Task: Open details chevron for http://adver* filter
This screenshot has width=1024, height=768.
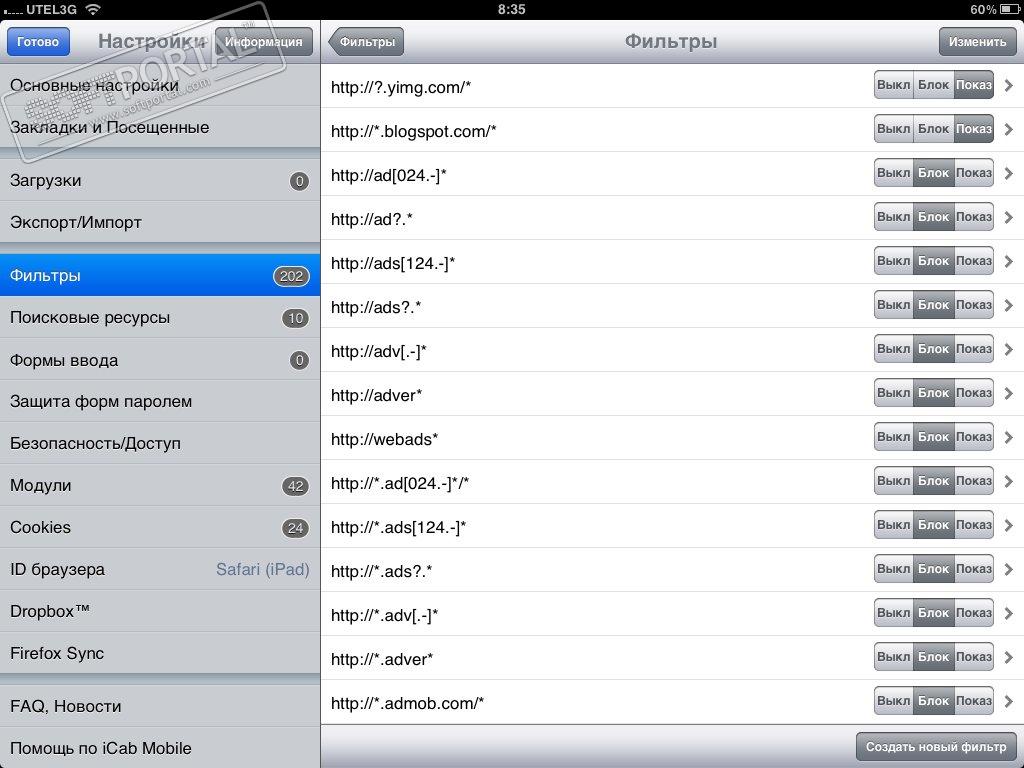Action: tap(1009, 393)
